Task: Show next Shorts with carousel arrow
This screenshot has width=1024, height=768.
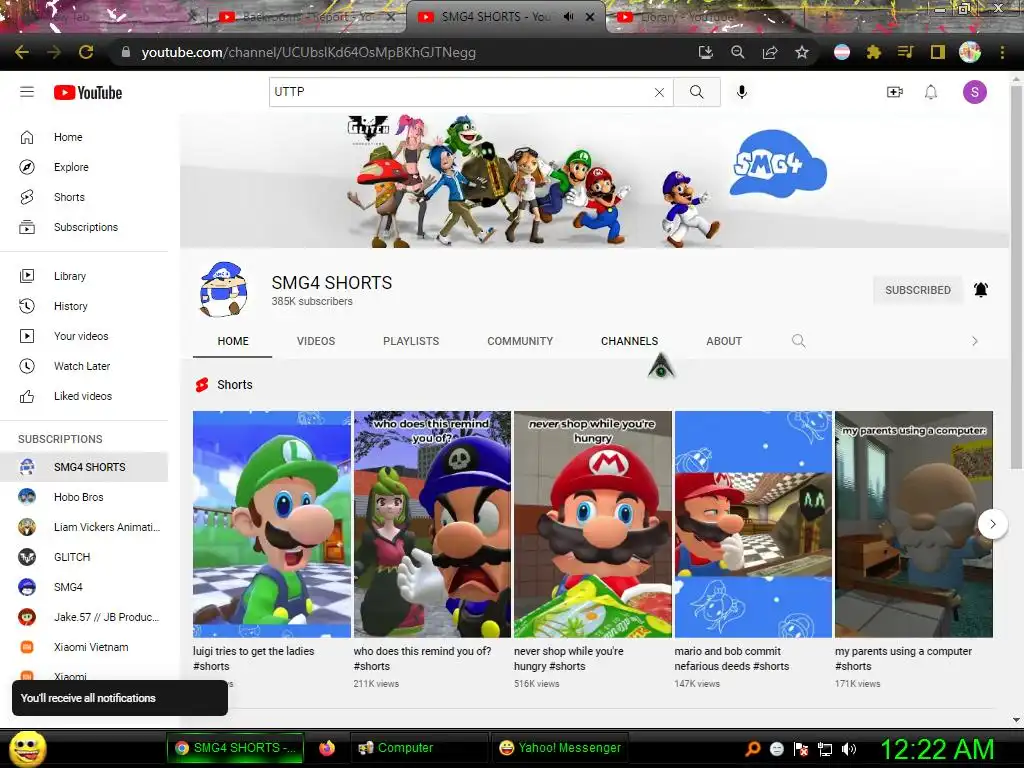Action: (993, 524)
